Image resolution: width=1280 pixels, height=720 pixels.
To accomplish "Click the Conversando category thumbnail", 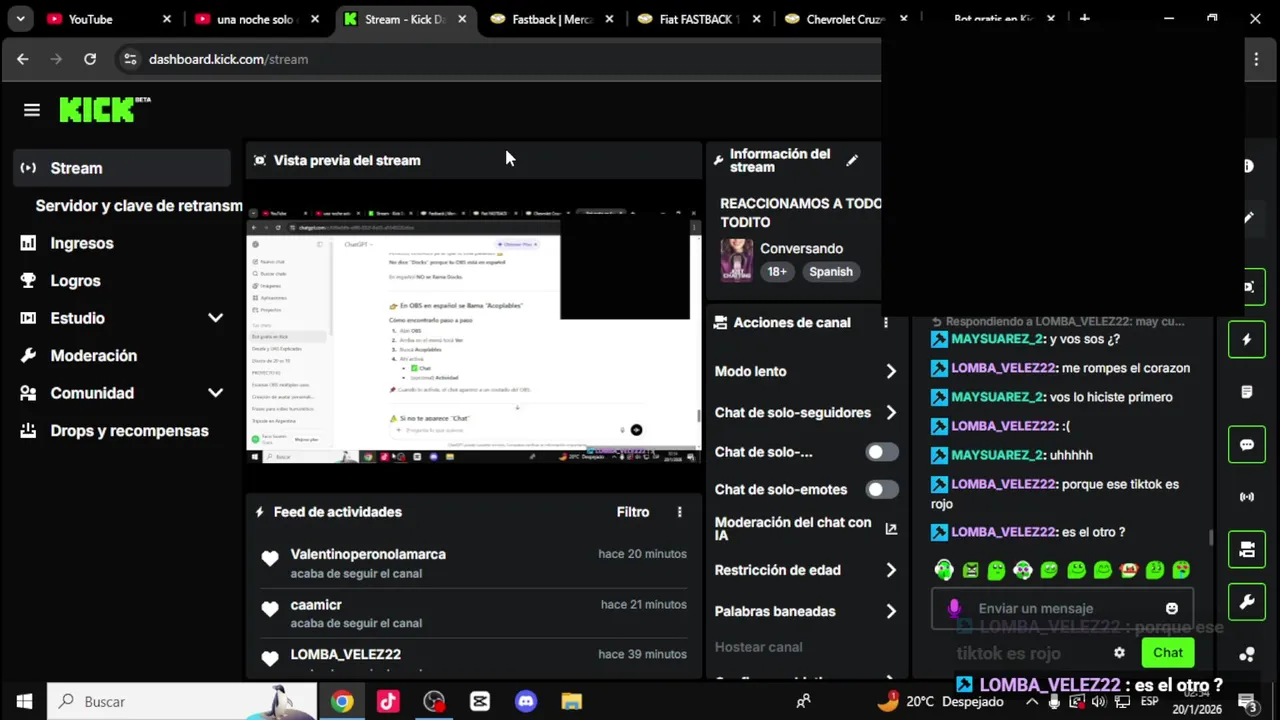I will pyautogui.click(x=737, y=260).
